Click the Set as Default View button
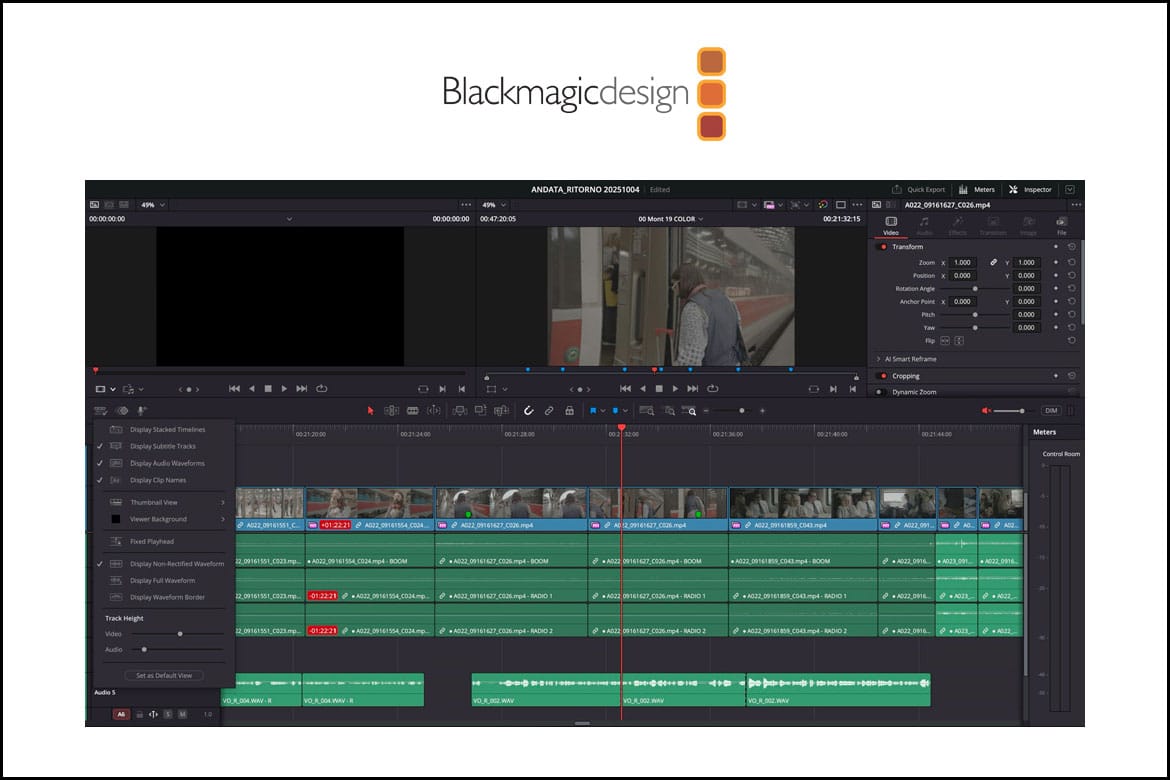Screen dimensions: 1170x780 164,676
